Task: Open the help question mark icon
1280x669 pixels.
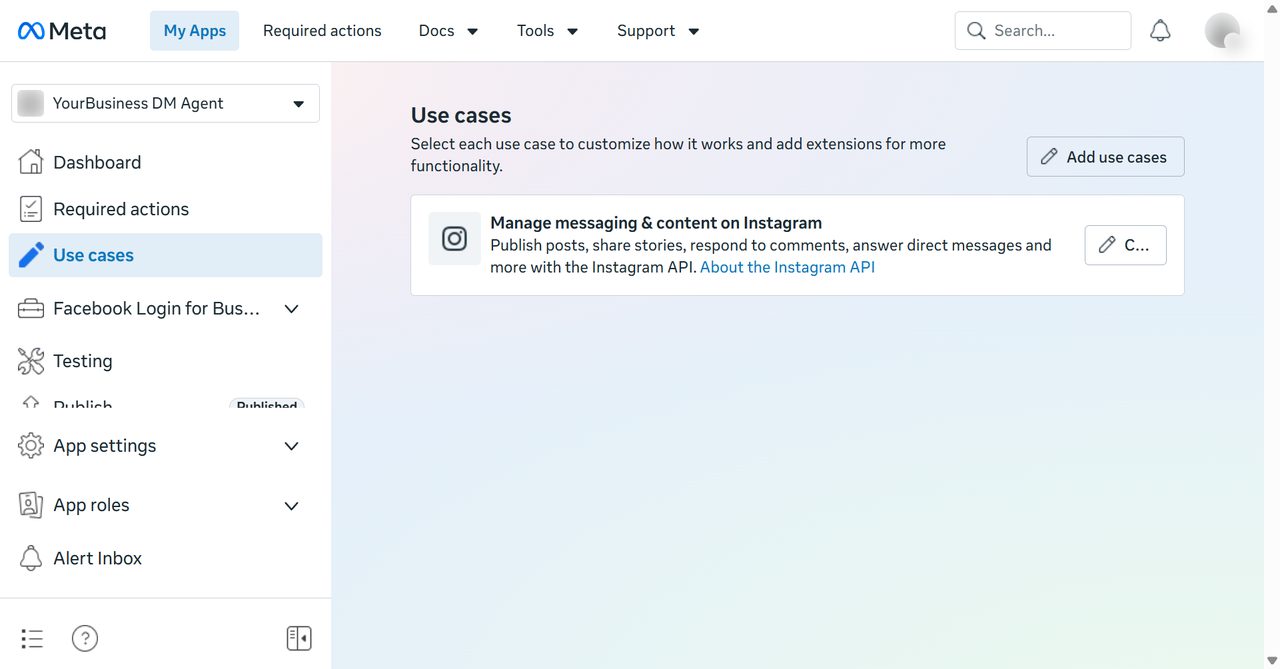Action: [85, 638]
